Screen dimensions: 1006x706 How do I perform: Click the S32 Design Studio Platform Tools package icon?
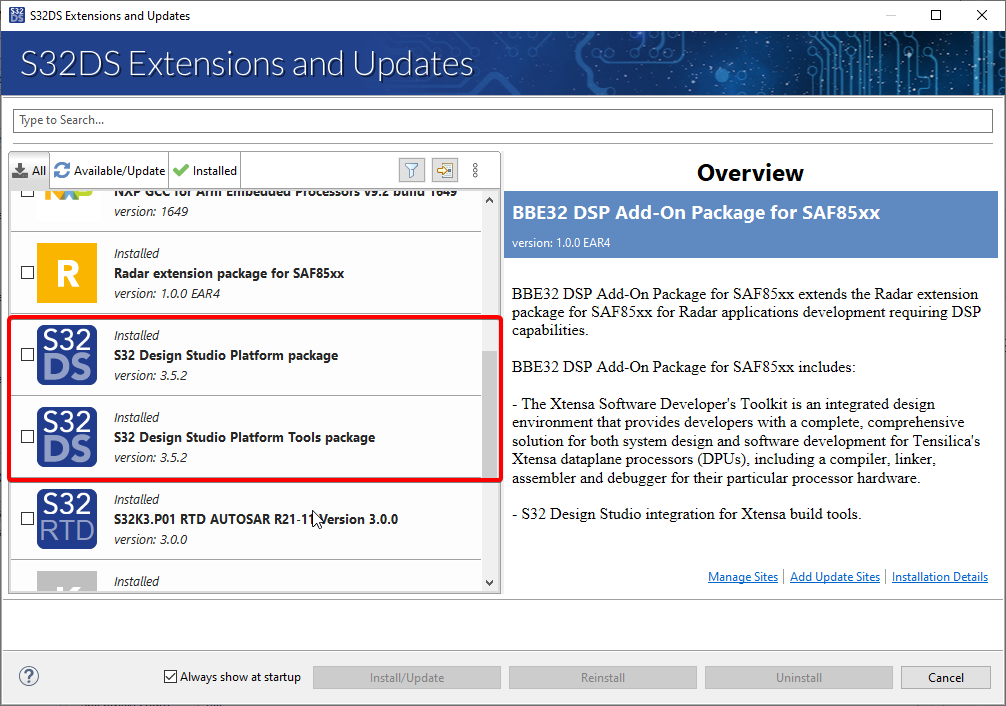pyautogui.click(x=66, y=436)
